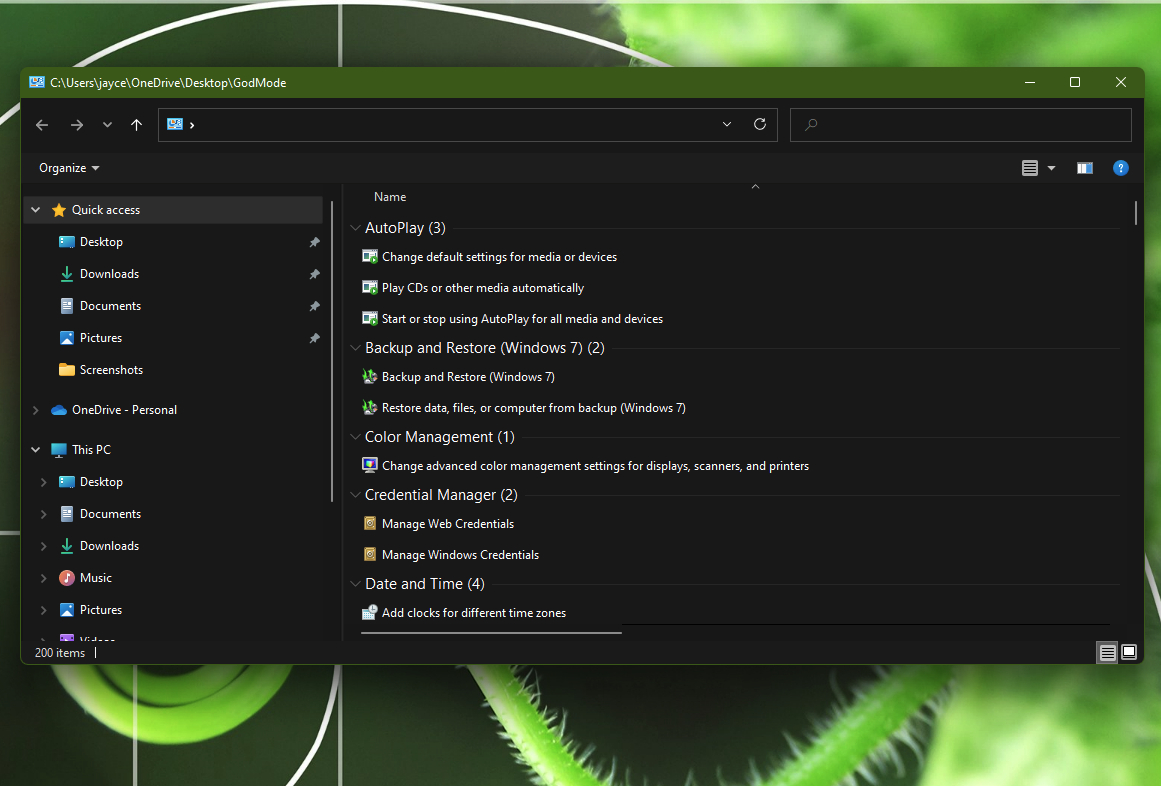Open Documents under Quick access

pyautogui.click(x=110, y=306)
